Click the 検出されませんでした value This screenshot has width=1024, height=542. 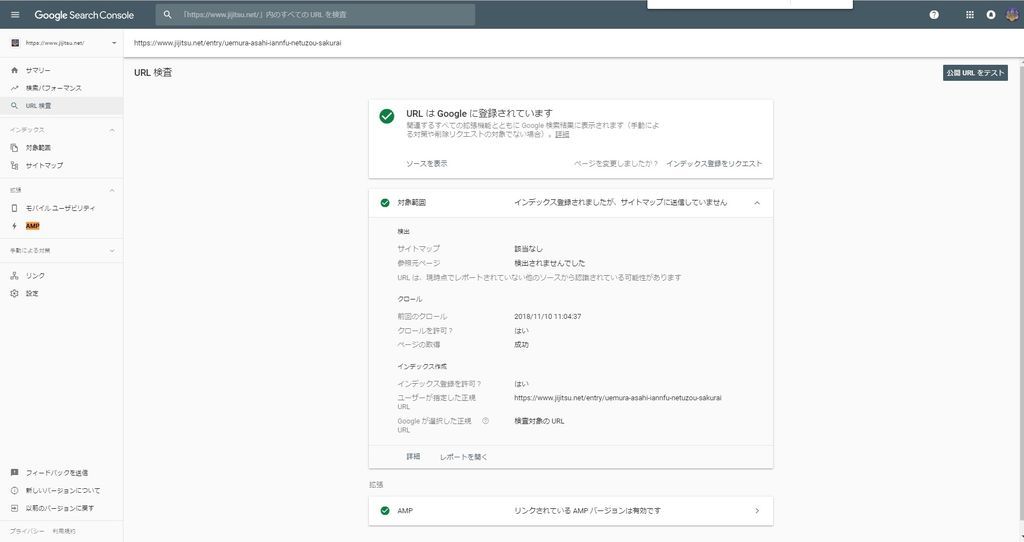pyautogui.click(x=549, y=263)
